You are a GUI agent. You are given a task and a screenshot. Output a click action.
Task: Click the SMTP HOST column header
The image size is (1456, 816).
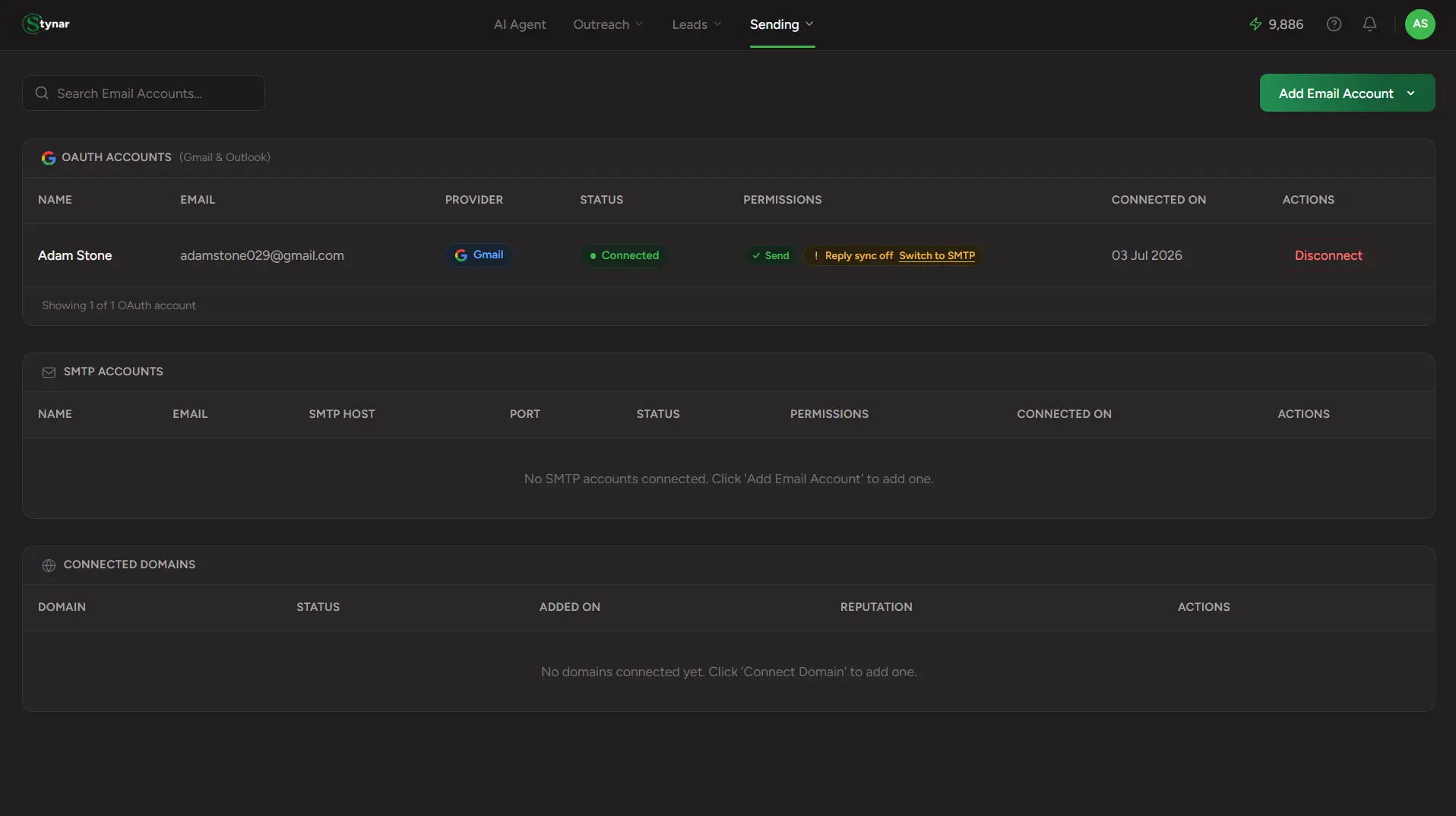pyautogui.click(x=341, y=414)
